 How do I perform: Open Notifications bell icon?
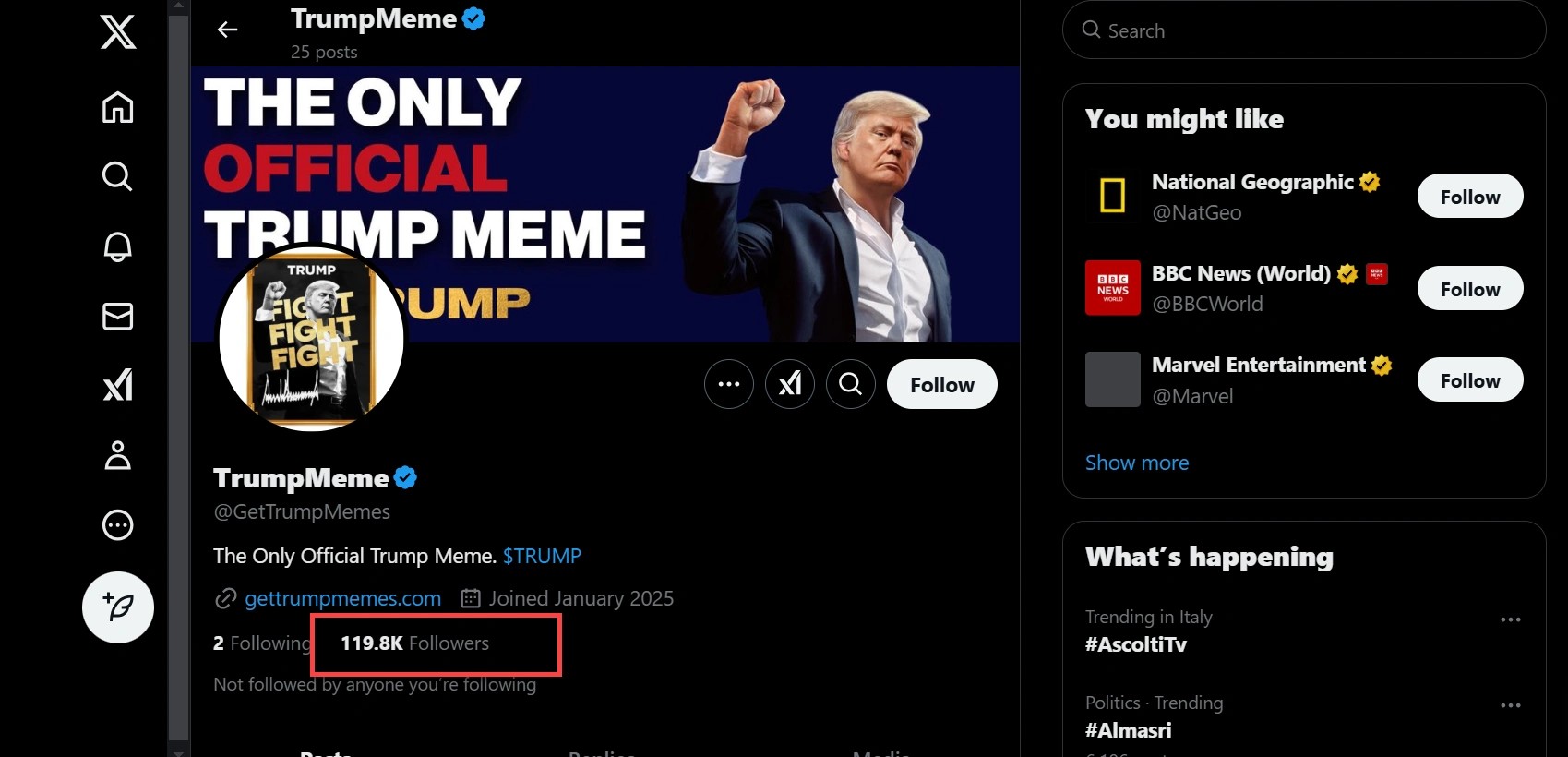[x=118, y=246]
